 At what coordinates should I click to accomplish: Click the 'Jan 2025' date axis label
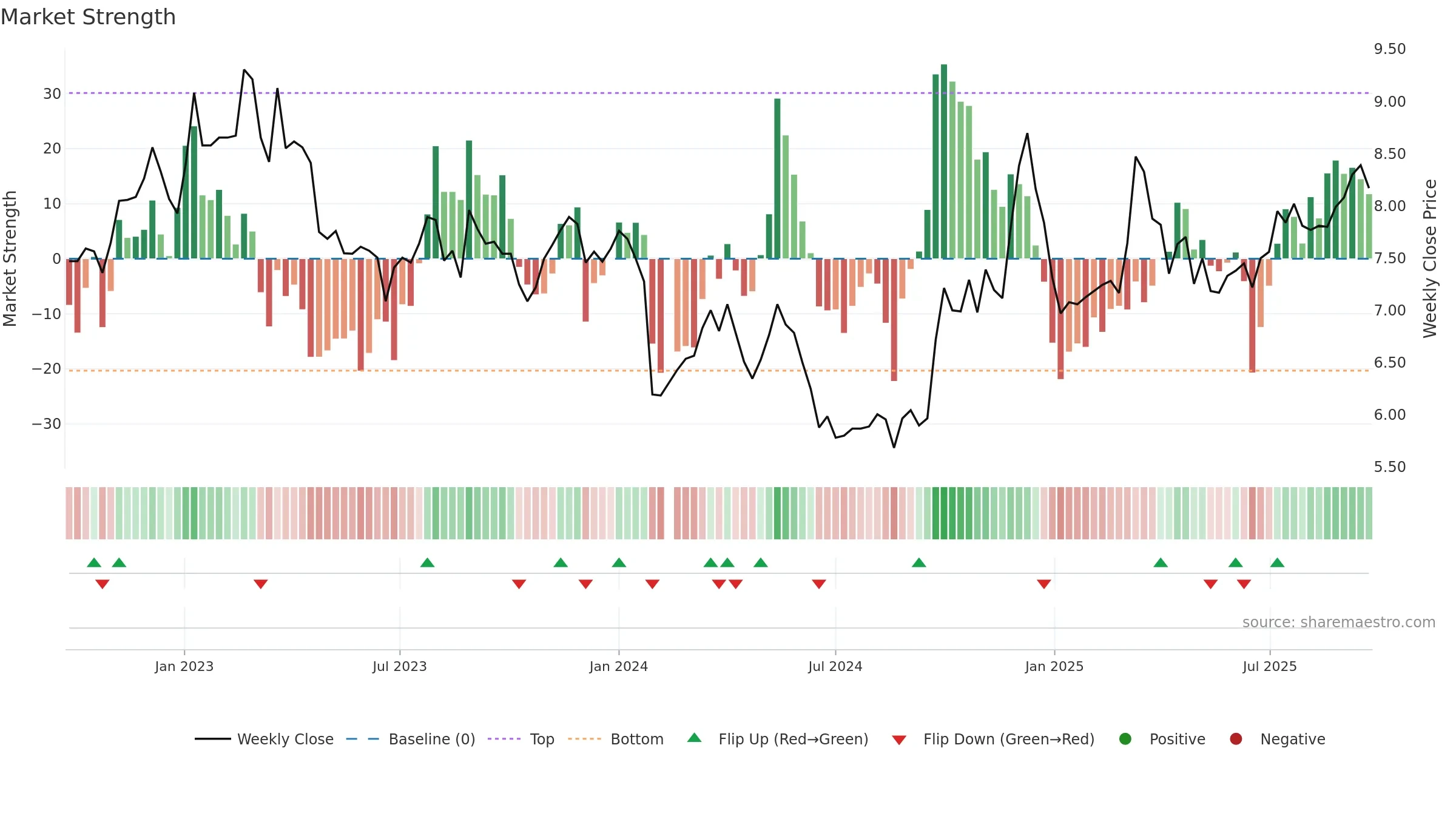click(x=1054, y=666)
